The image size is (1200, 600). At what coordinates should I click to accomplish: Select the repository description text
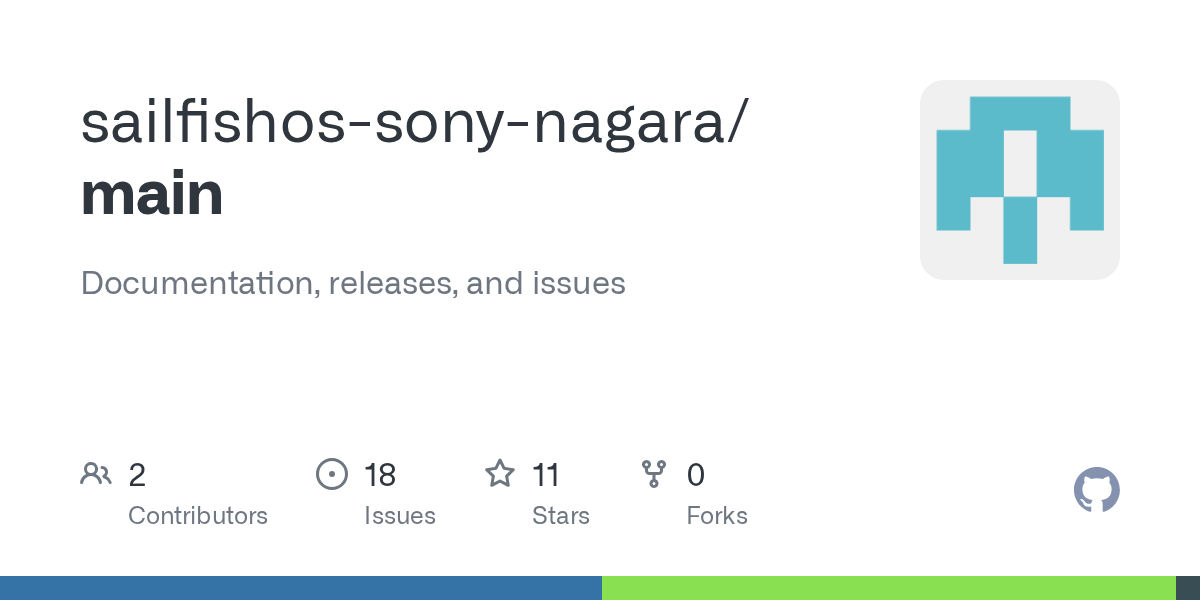(353, 283)
